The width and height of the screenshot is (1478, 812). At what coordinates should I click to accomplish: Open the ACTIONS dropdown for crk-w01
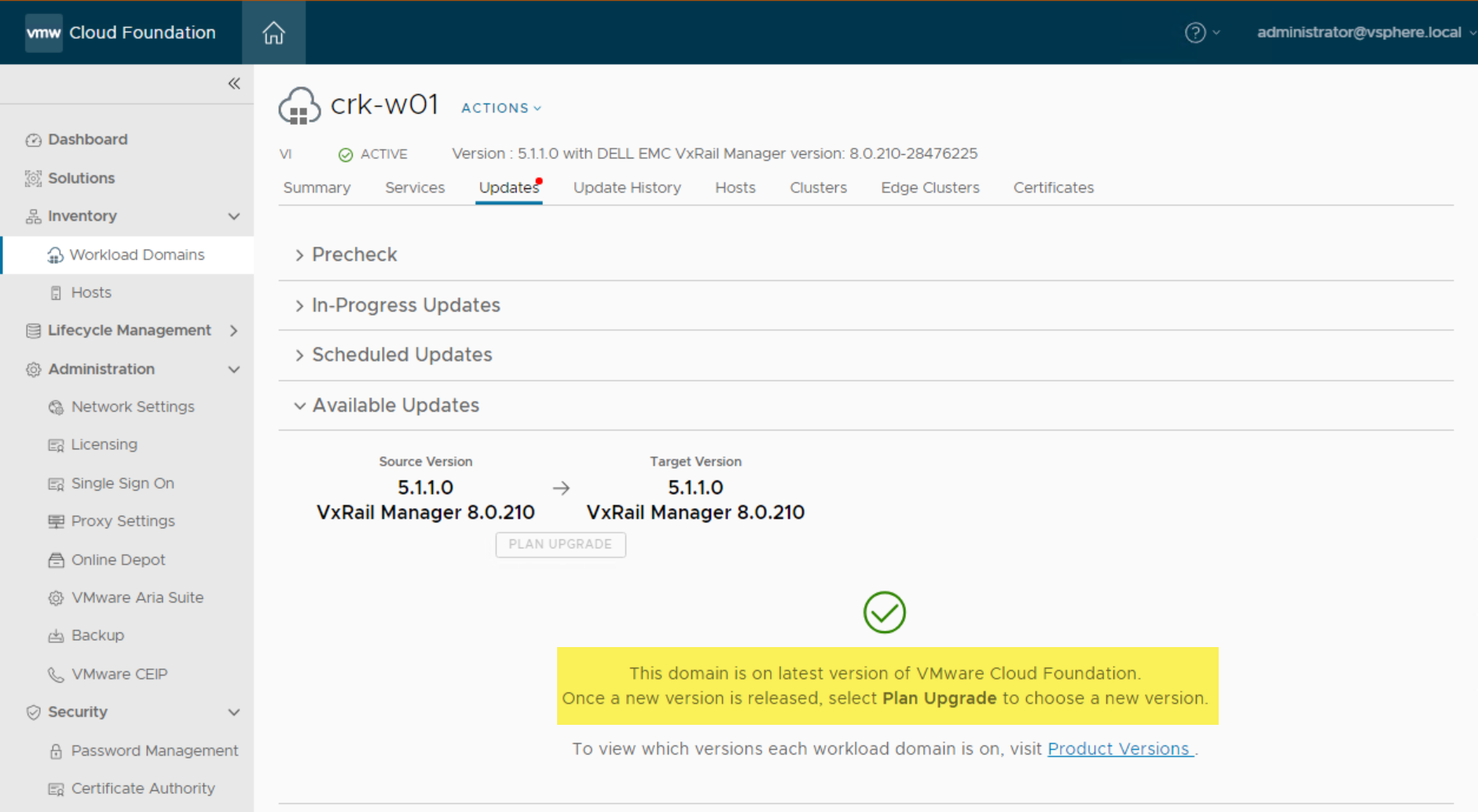(501, 108)
